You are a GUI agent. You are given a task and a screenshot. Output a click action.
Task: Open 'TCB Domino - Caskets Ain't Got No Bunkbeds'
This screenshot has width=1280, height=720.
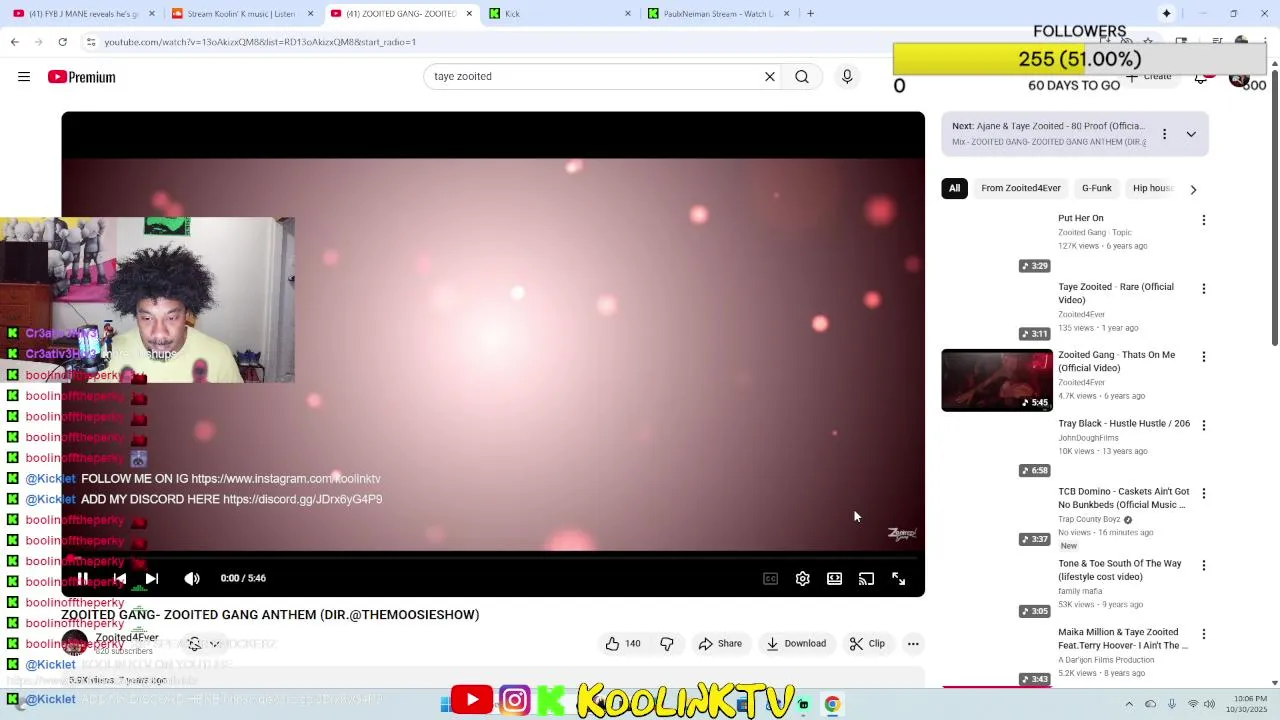point(1124,498)
